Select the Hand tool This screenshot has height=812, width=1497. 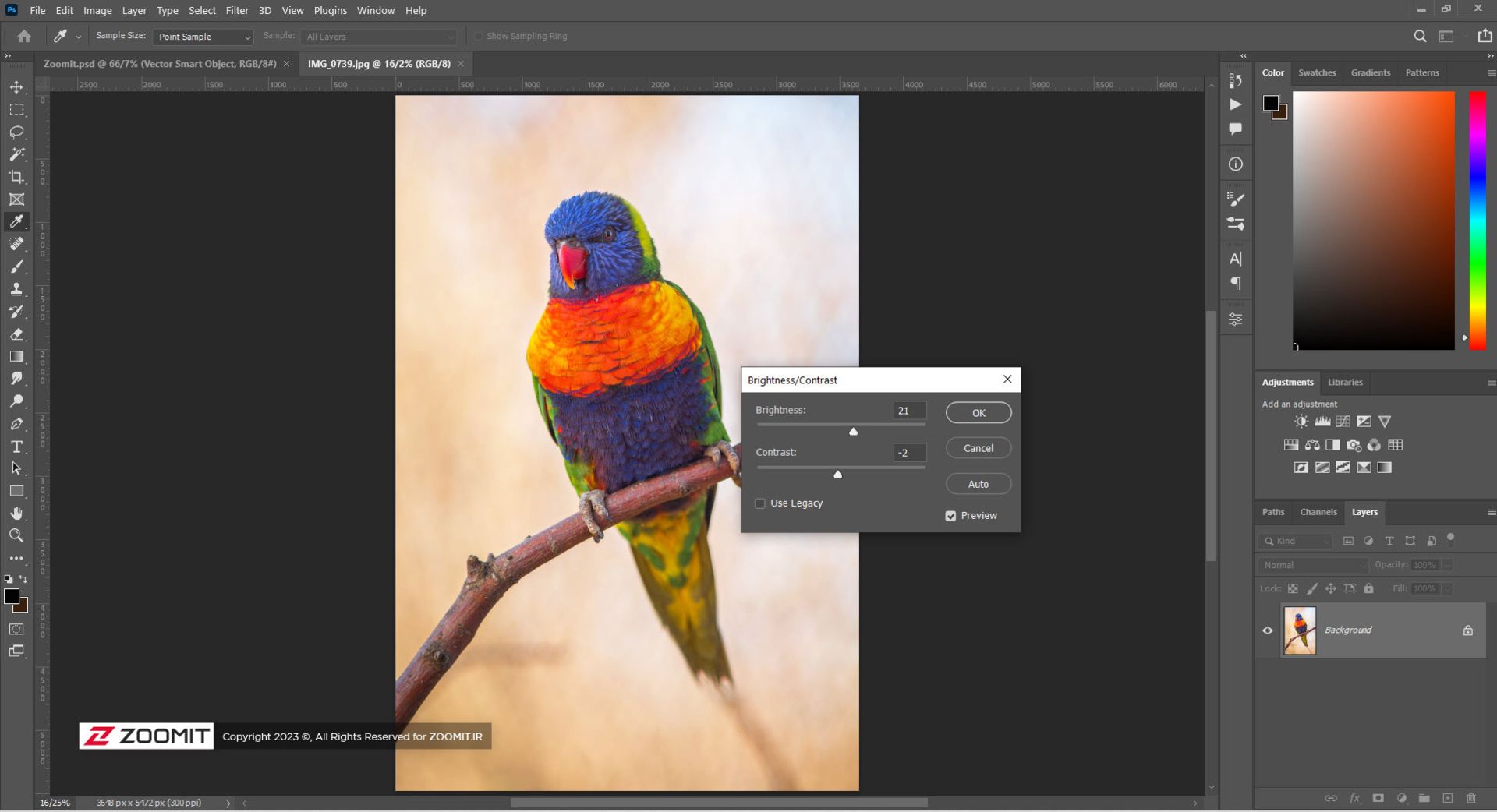coord(16,514)
